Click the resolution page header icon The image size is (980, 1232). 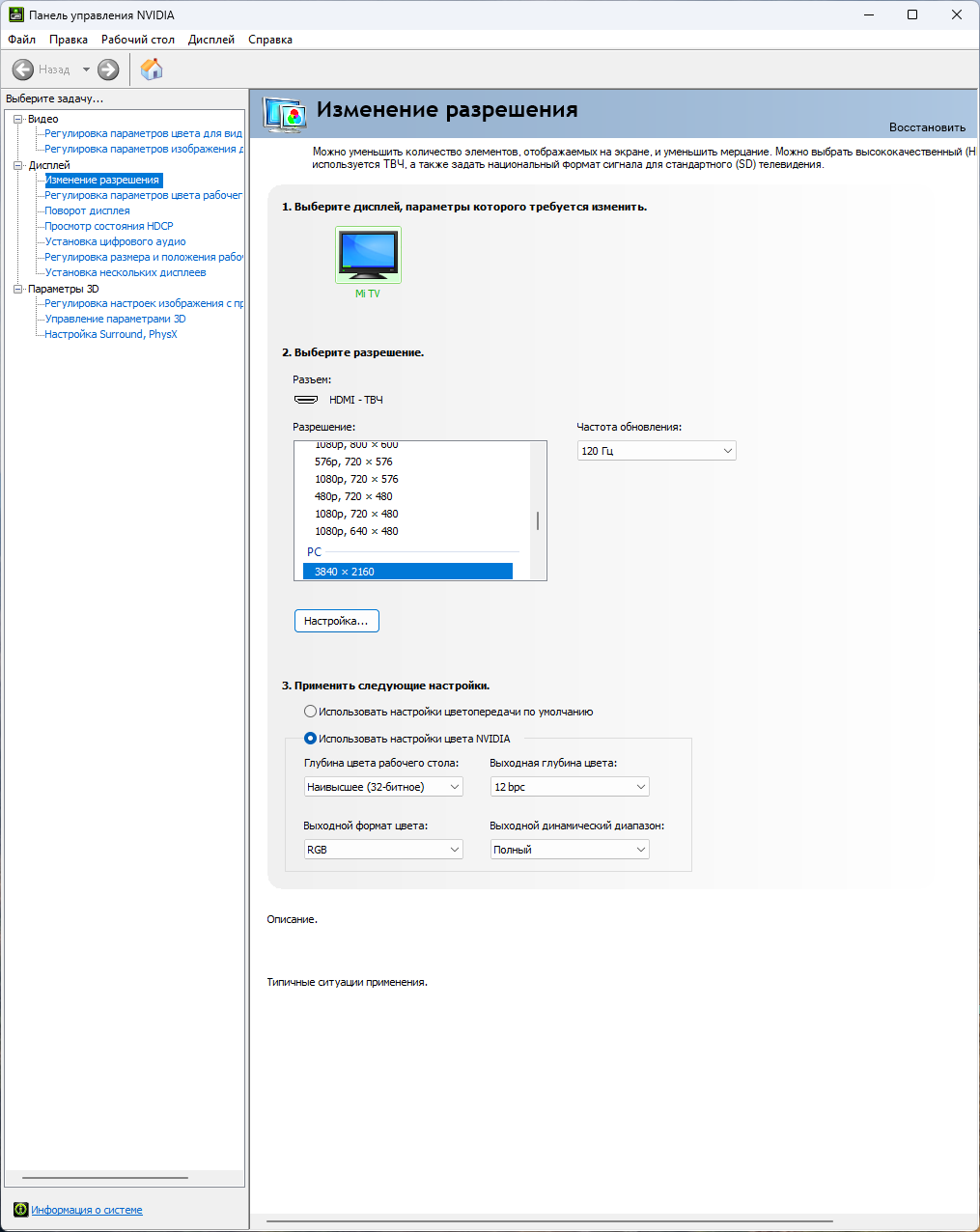(x=285, y=115)
